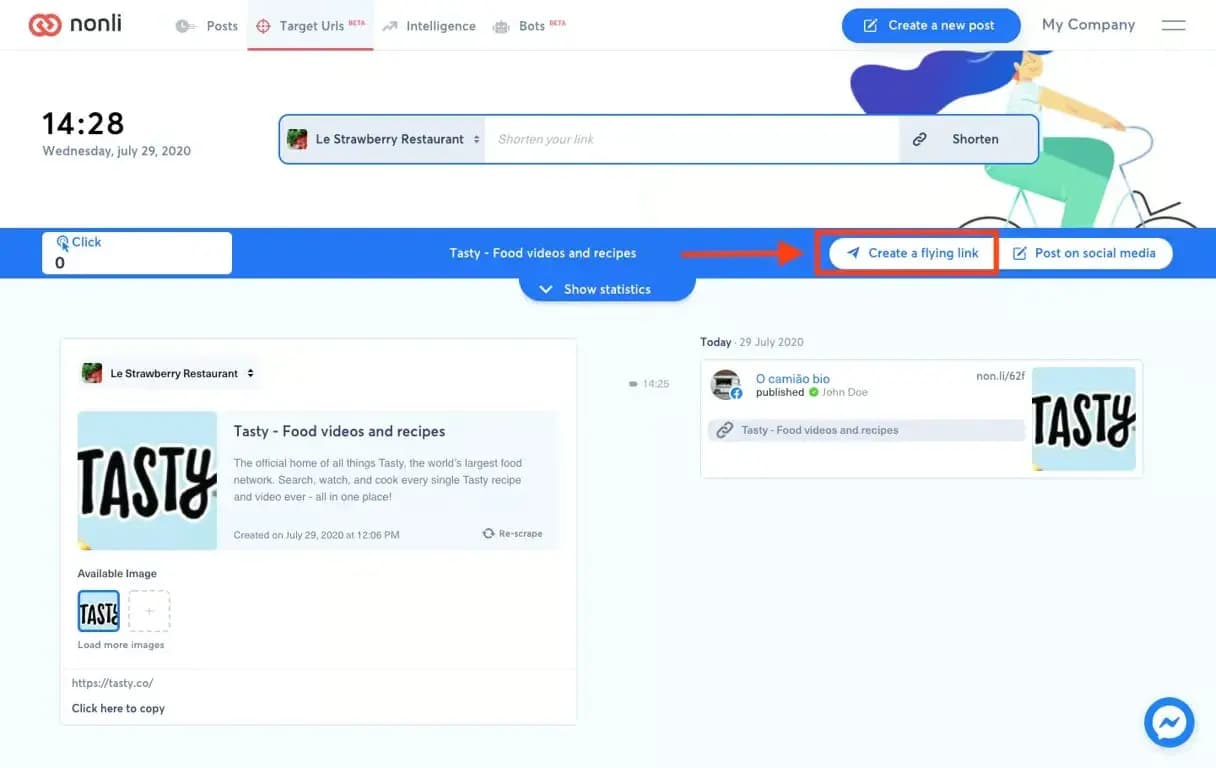This screenshot has width=1216, height=768.
Task: Click the John Doe author name
Action: (x=845, y=392)
